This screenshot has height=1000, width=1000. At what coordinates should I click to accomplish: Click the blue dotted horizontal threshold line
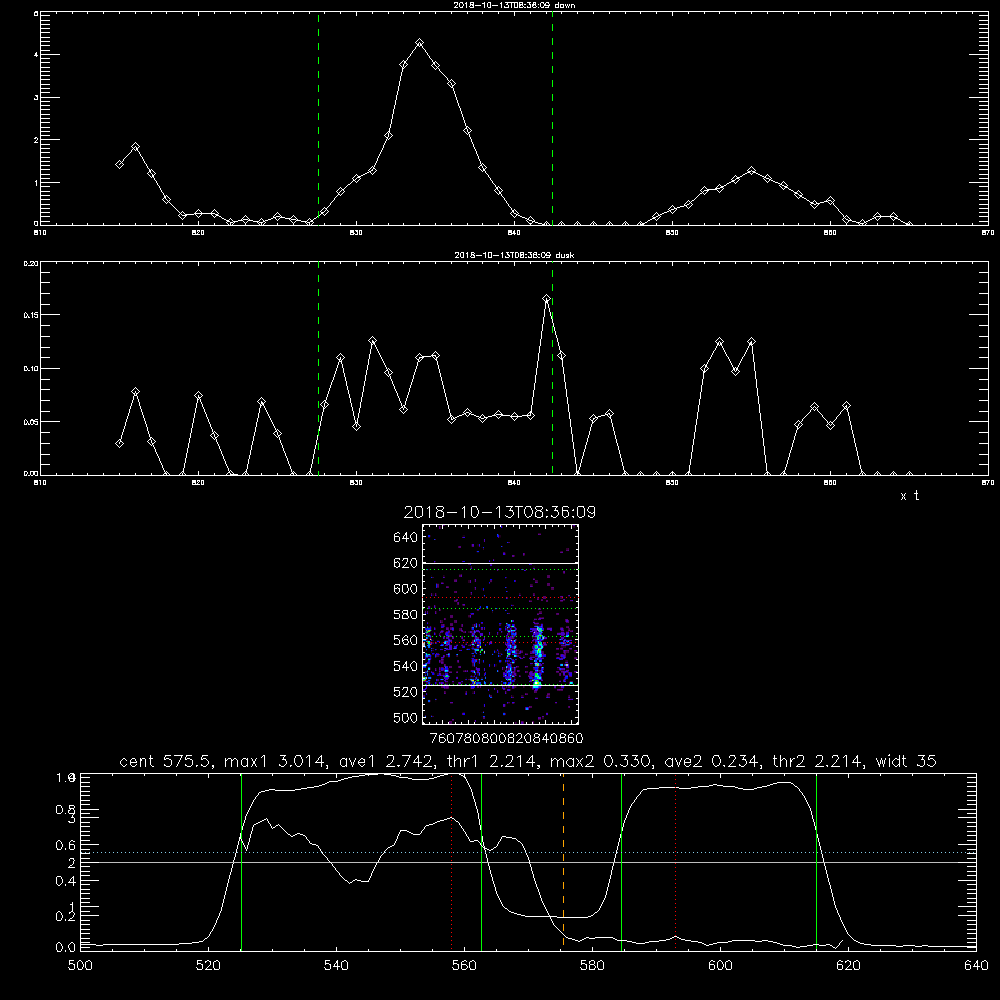coord(528,853)
